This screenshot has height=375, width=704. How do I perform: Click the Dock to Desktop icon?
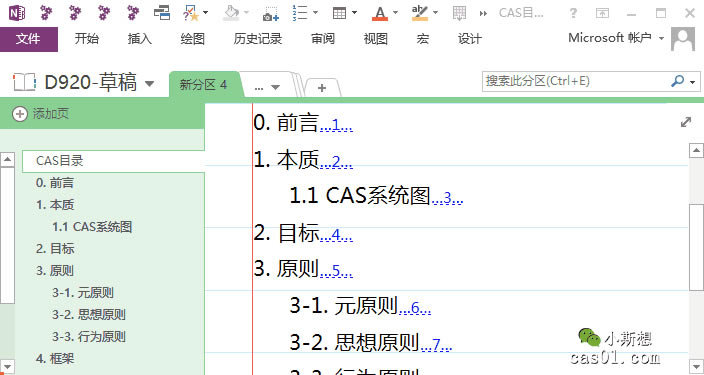(x=162, y=13)
